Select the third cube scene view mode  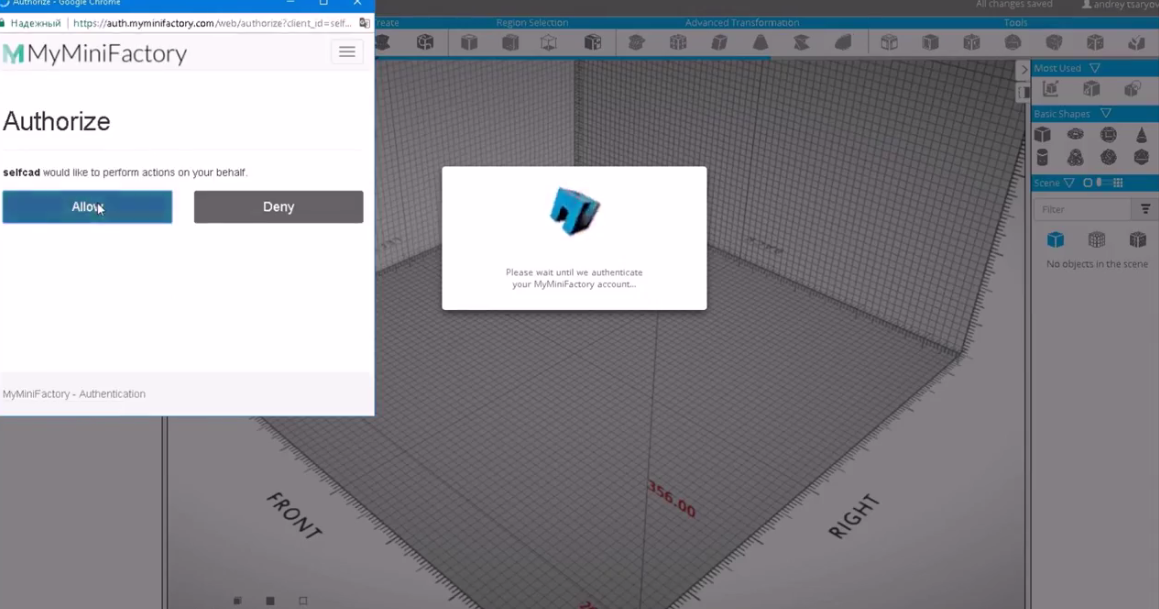(1138, 239)
